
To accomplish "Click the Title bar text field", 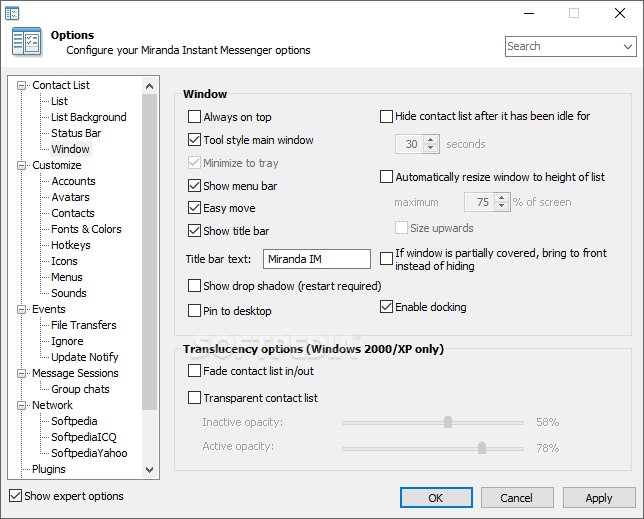I will click(x=317, y=259).
